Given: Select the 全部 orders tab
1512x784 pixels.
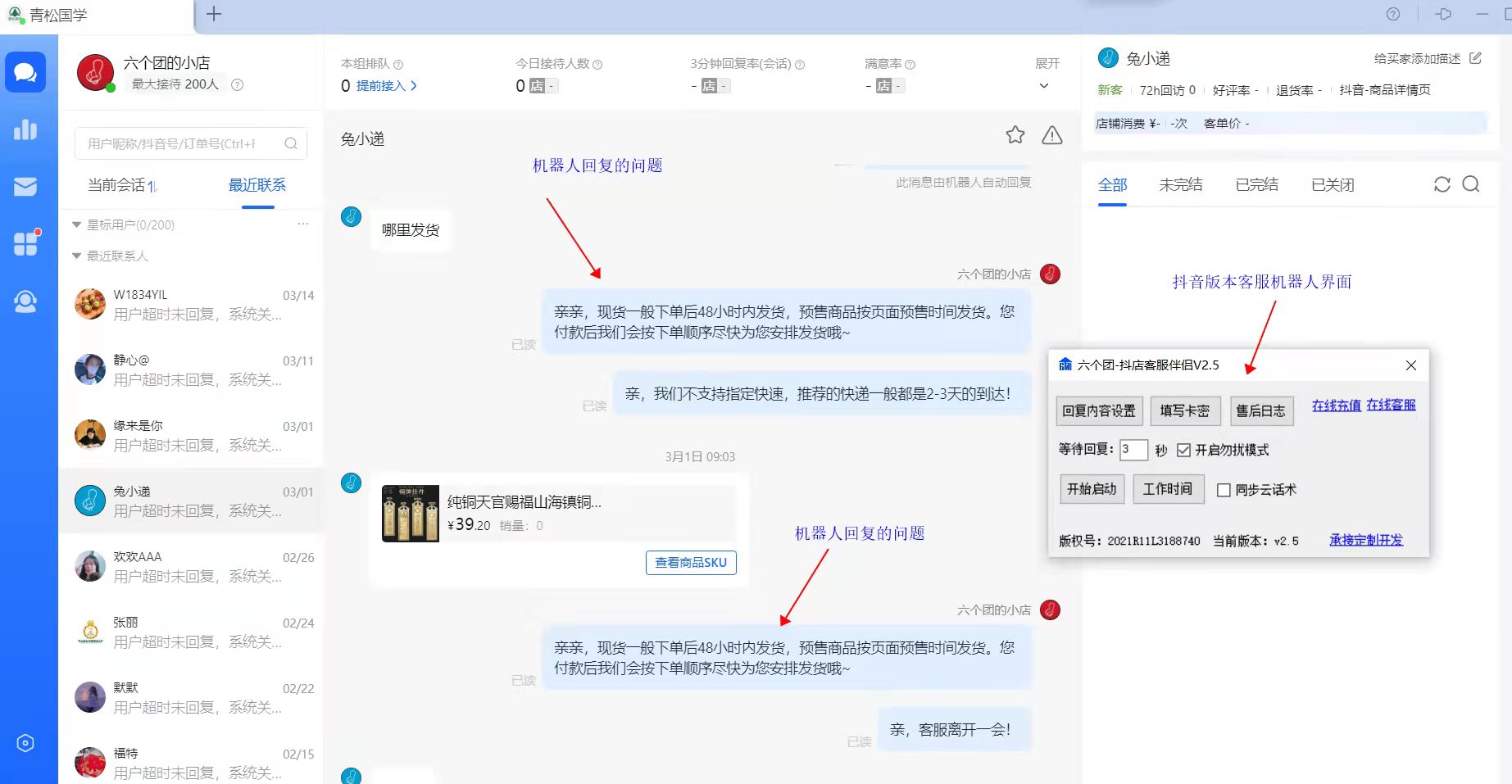Looking at the screenshot, I should coord(1113,185).
